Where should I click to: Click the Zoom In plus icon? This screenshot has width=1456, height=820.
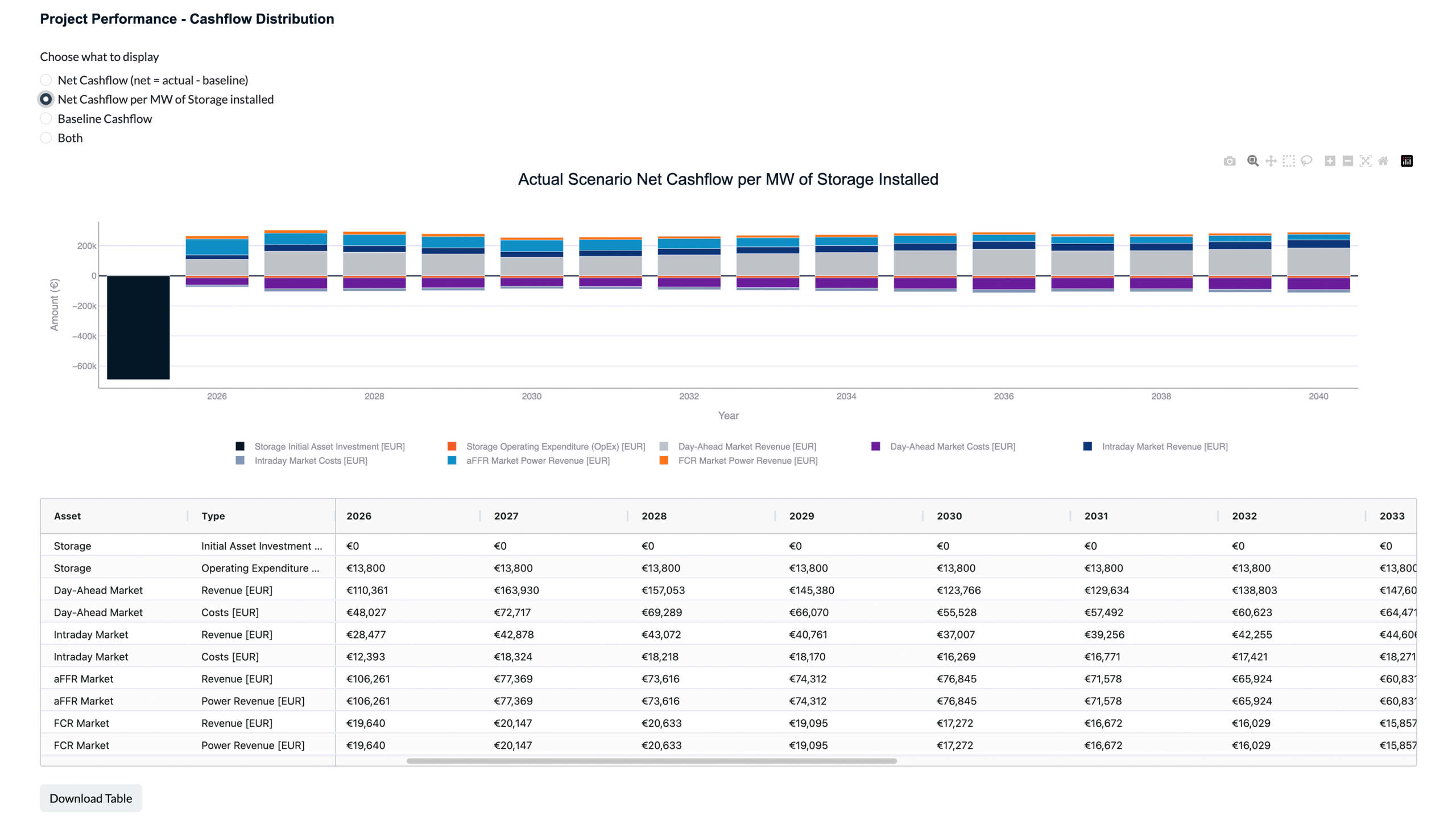1330,161
